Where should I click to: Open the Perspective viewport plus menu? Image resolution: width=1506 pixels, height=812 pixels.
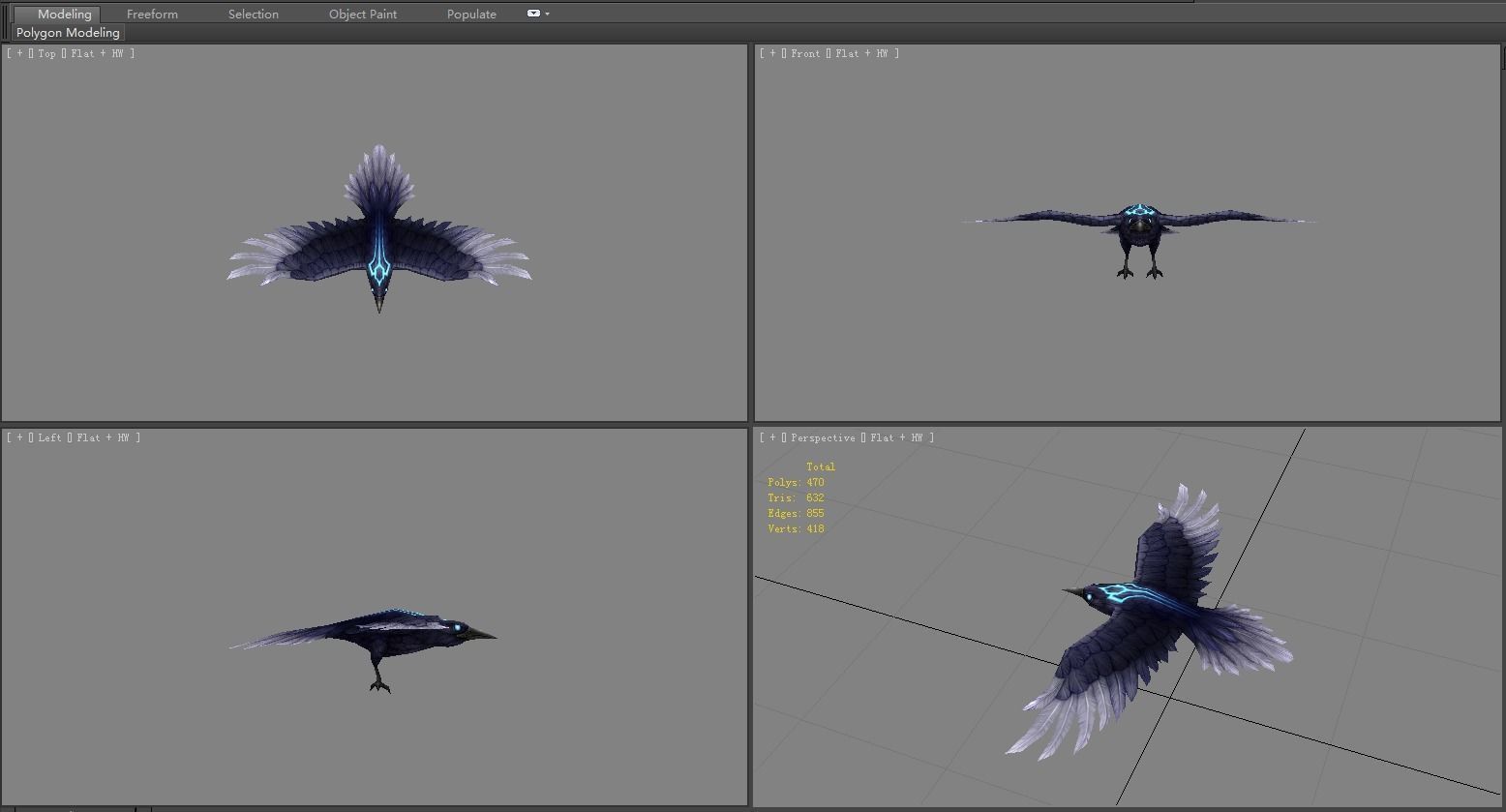[x=772, y=438]
